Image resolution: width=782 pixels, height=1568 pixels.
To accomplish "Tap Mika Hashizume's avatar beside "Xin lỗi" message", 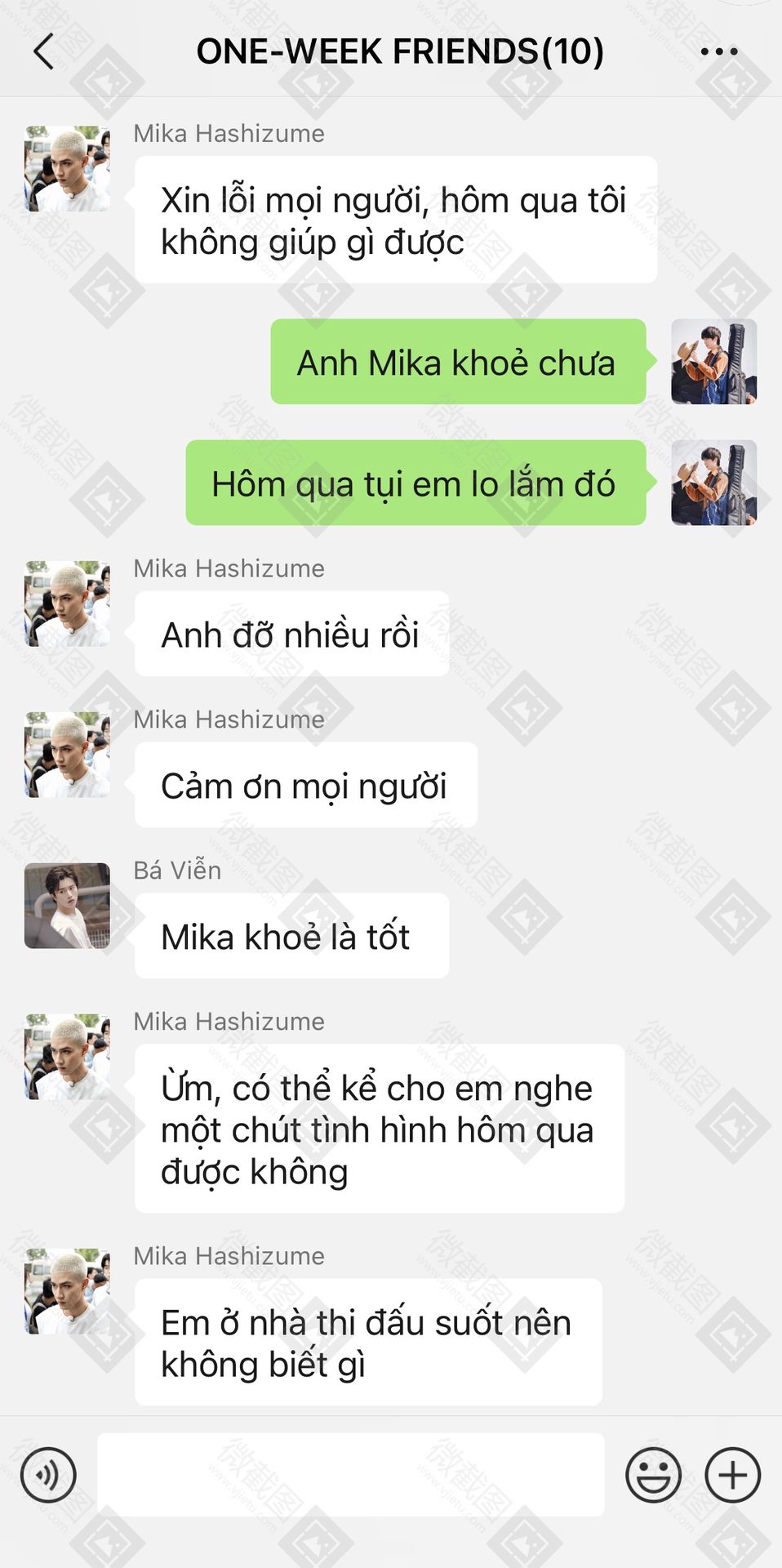I will point(67,168).
